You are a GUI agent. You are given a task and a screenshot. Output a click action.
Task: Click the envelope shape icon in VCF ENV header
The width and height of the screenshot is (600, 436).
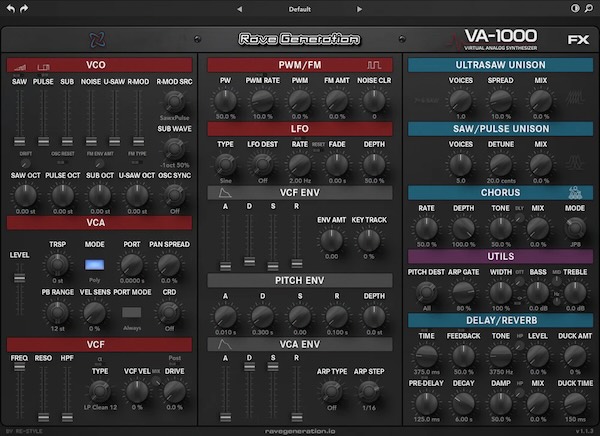coord(225,193)
